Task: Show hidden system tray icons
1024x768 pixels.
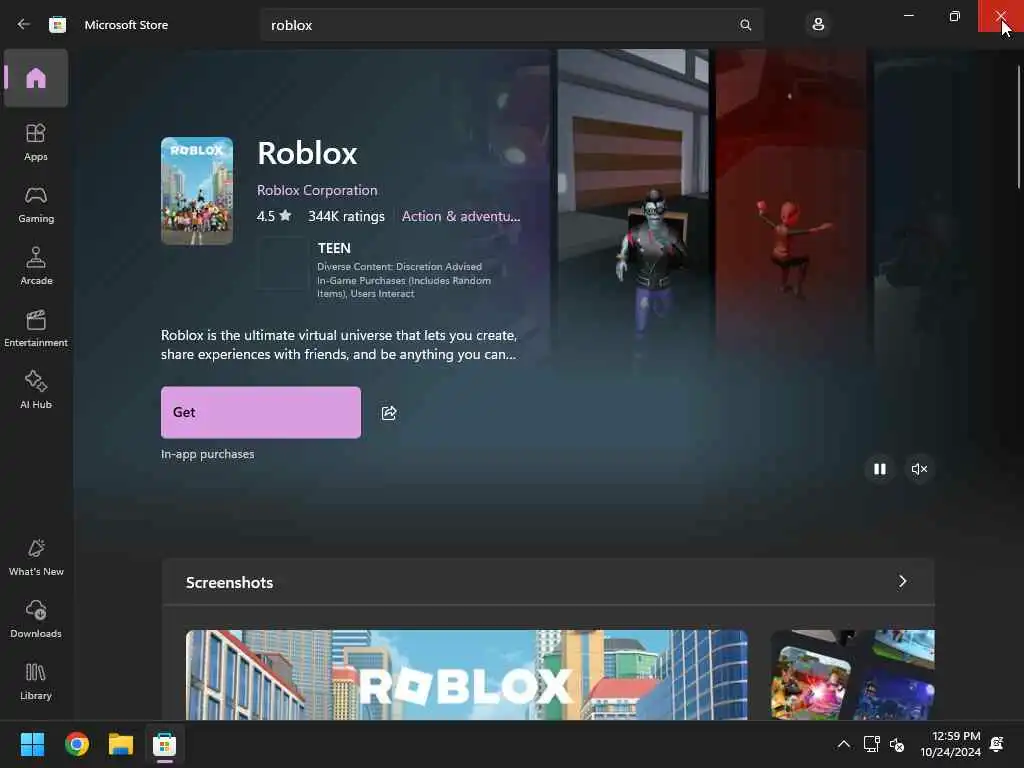Action: tap(844, 744)
